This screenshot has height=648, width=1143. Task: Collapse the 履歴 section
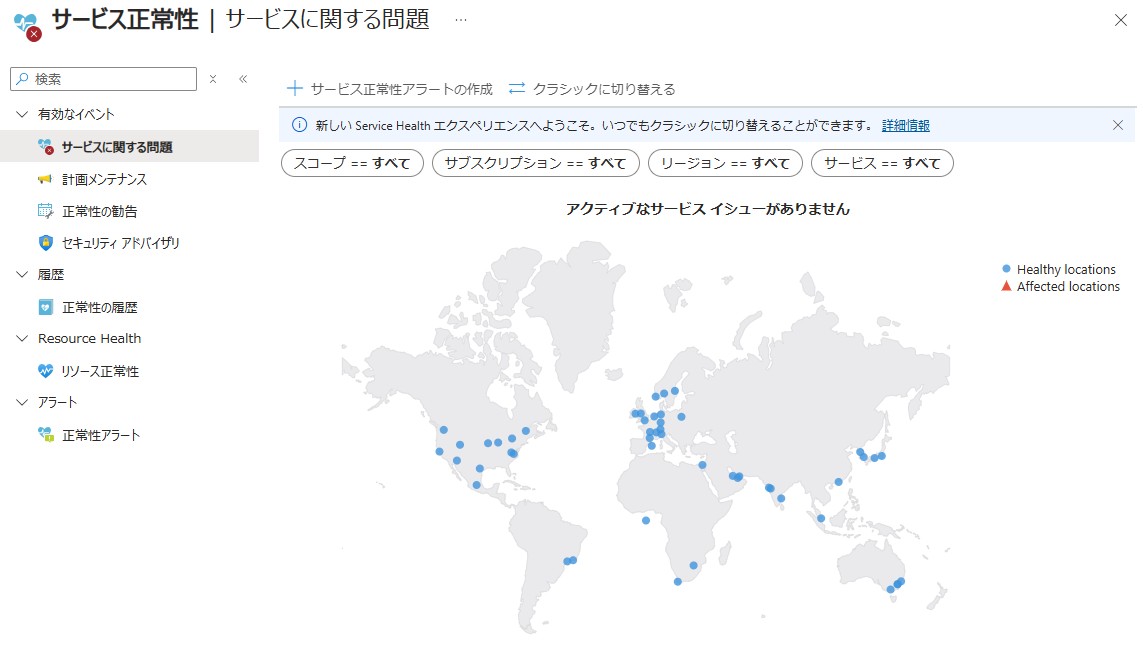click(x=23, y=274)
